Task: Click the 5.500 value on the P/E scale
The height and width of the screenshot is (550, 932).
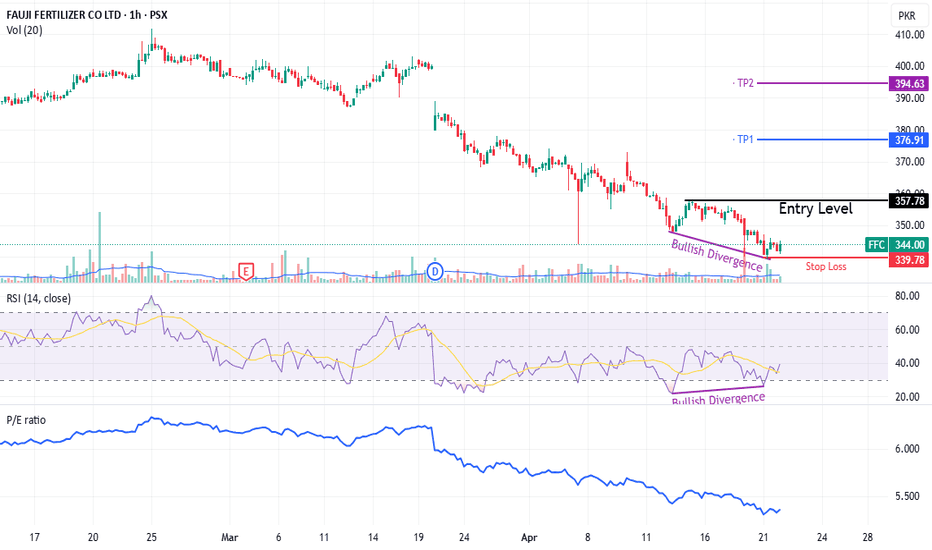Action: (x=908, y=496)
